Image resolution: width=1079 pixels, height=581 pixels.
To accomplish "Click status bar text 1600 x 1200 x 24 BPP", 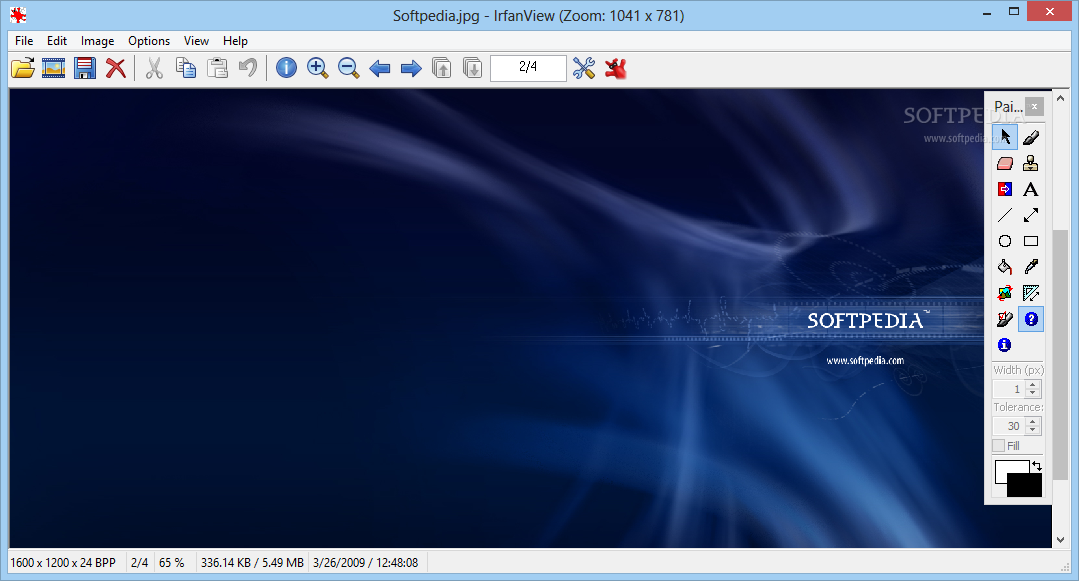I will [63, 562].
